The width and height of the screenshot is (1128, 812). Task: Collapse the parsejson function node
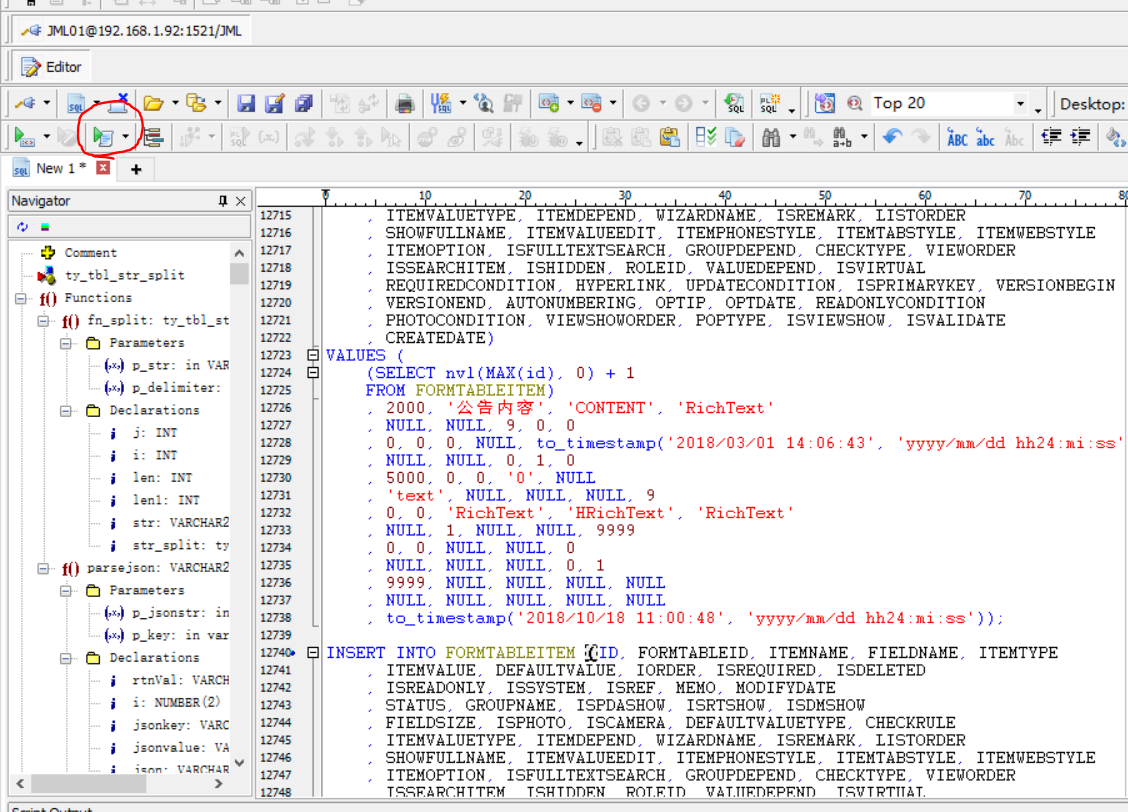tap(44, 568)
